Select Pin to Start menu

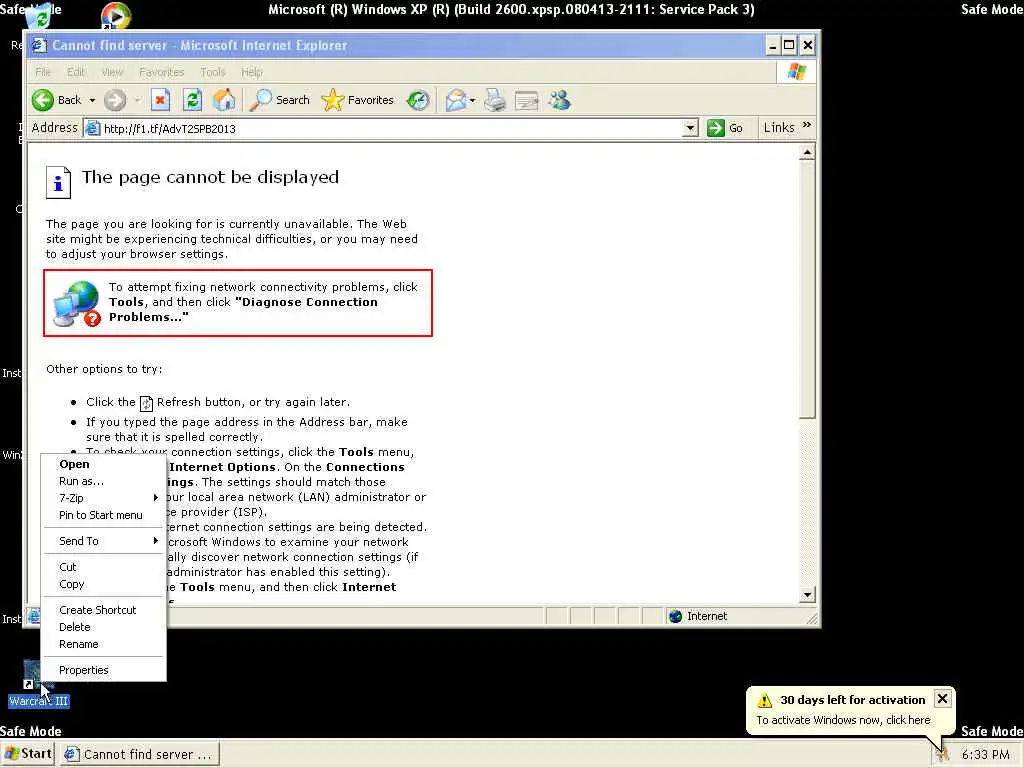click(x=103, y=515)
